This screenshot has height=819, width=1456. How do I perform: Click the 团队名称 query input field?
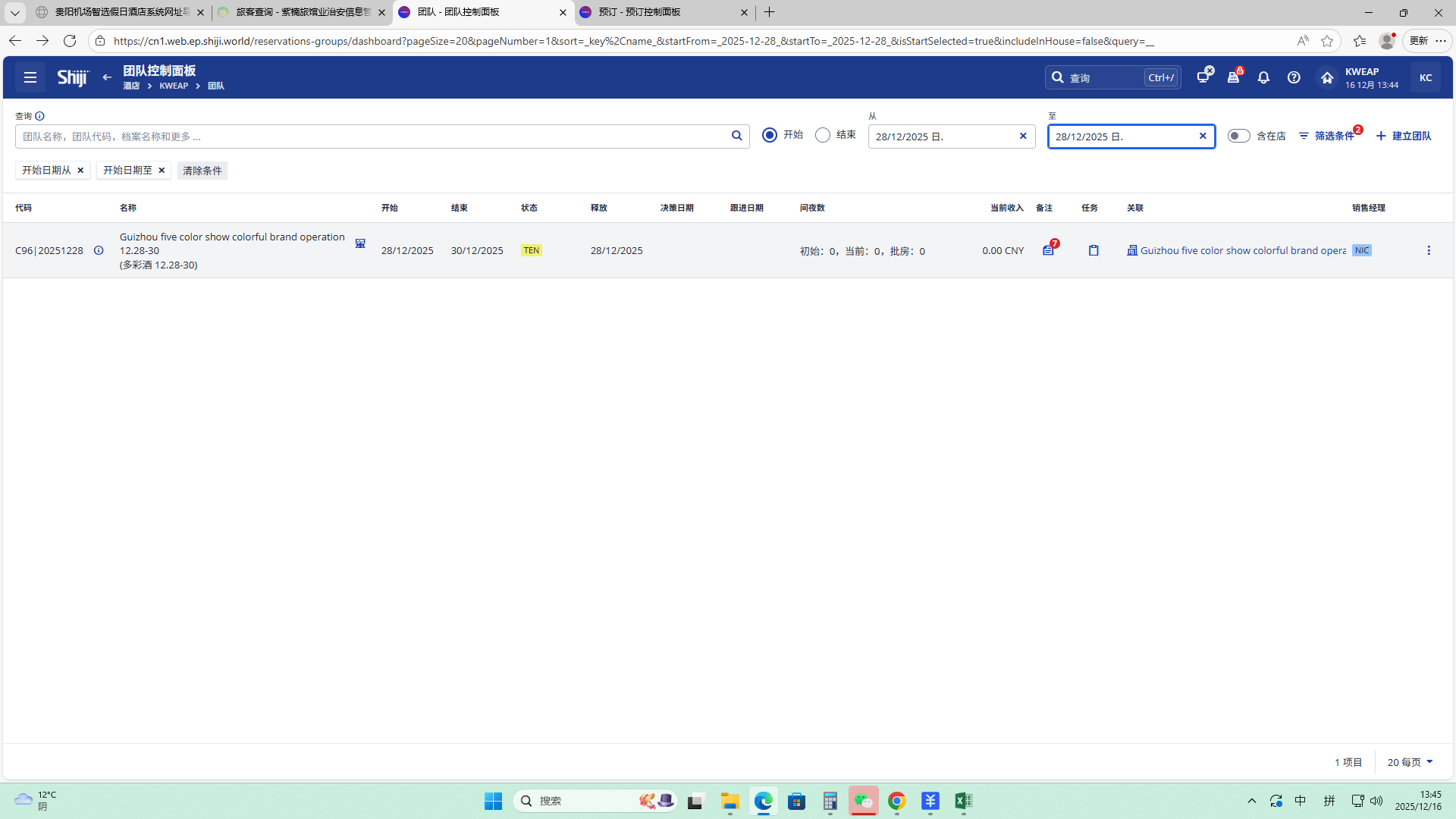372,136
